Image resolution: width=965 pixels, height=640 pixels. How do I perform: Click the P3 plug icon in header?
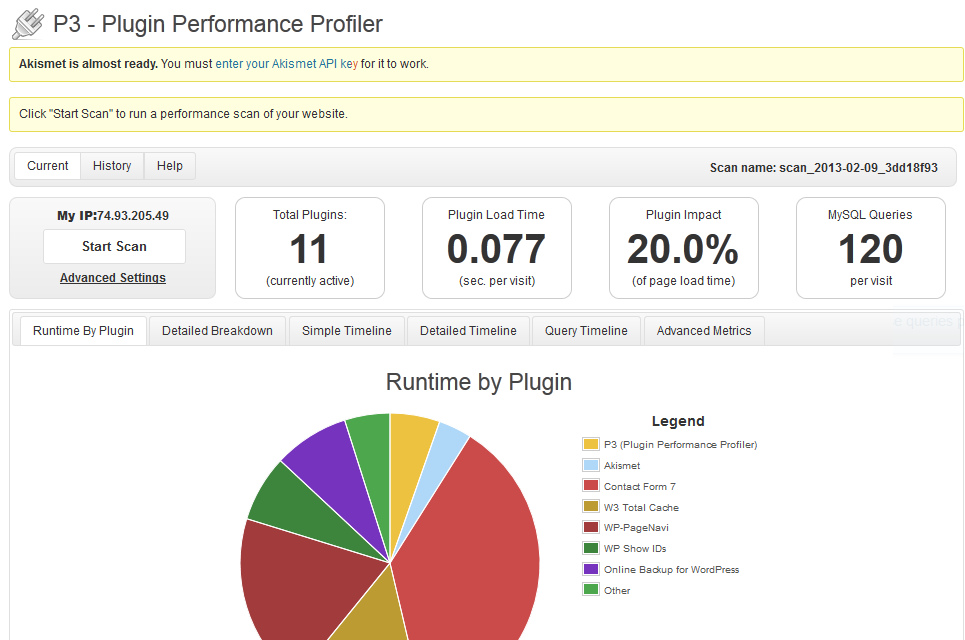click(x=28, y=24)
